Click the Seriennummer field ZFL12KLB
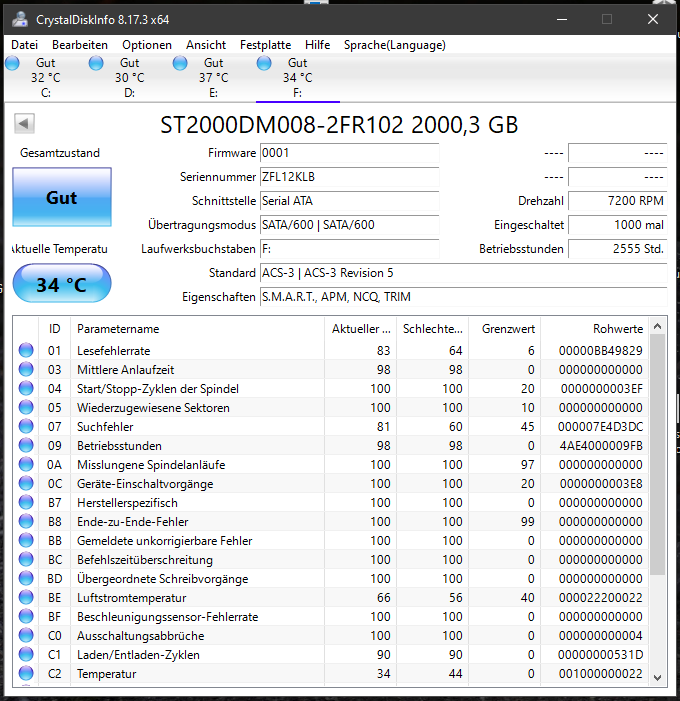This screenshot has height=701, width=680. coord(349,177)
